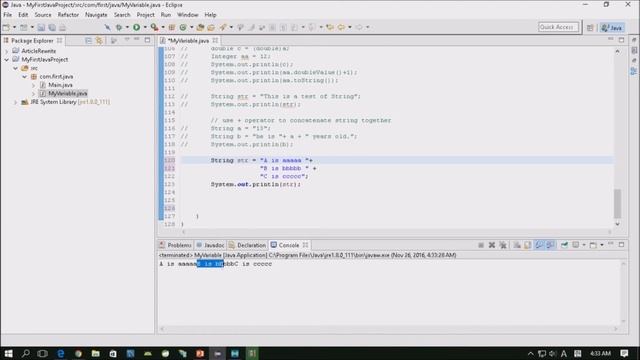Click the Java perspective button

point(612,27)
